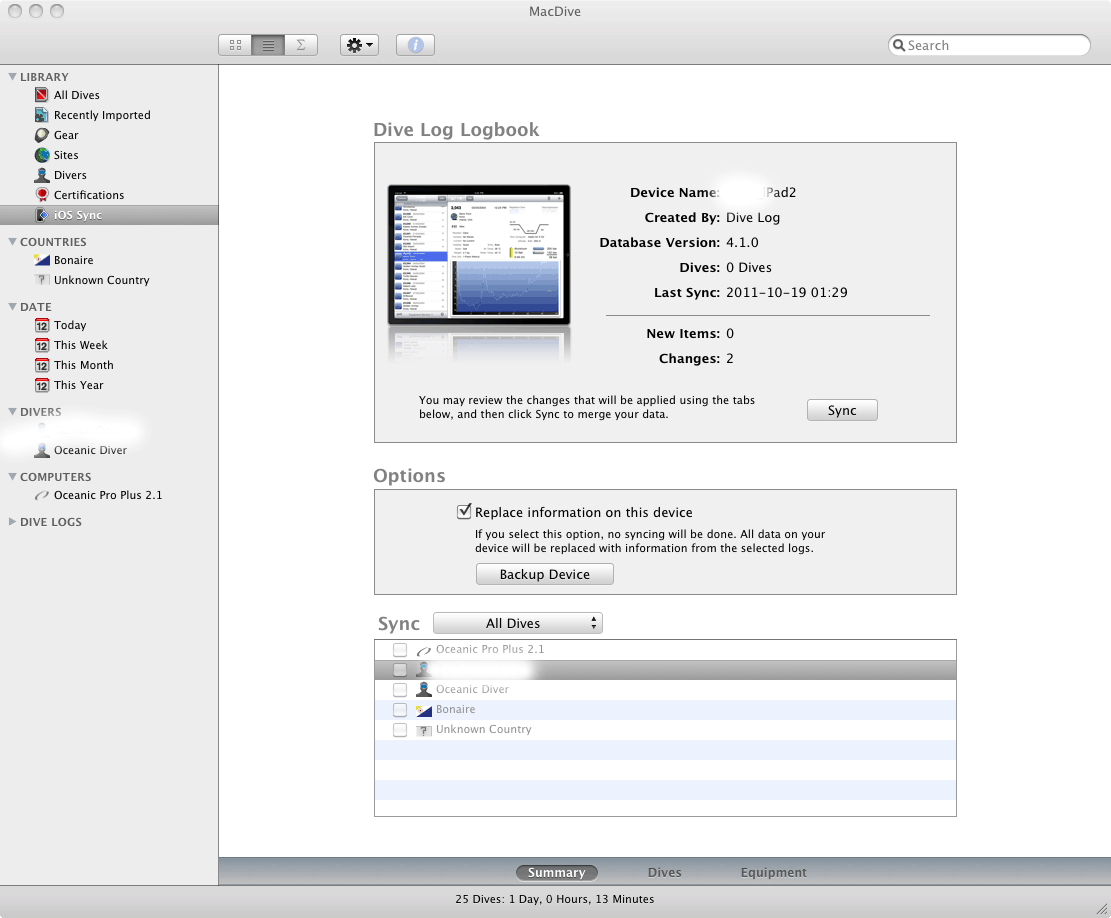Open the All Dives sync dropdown
1111x918 pixels.
[x=517, y=623]
